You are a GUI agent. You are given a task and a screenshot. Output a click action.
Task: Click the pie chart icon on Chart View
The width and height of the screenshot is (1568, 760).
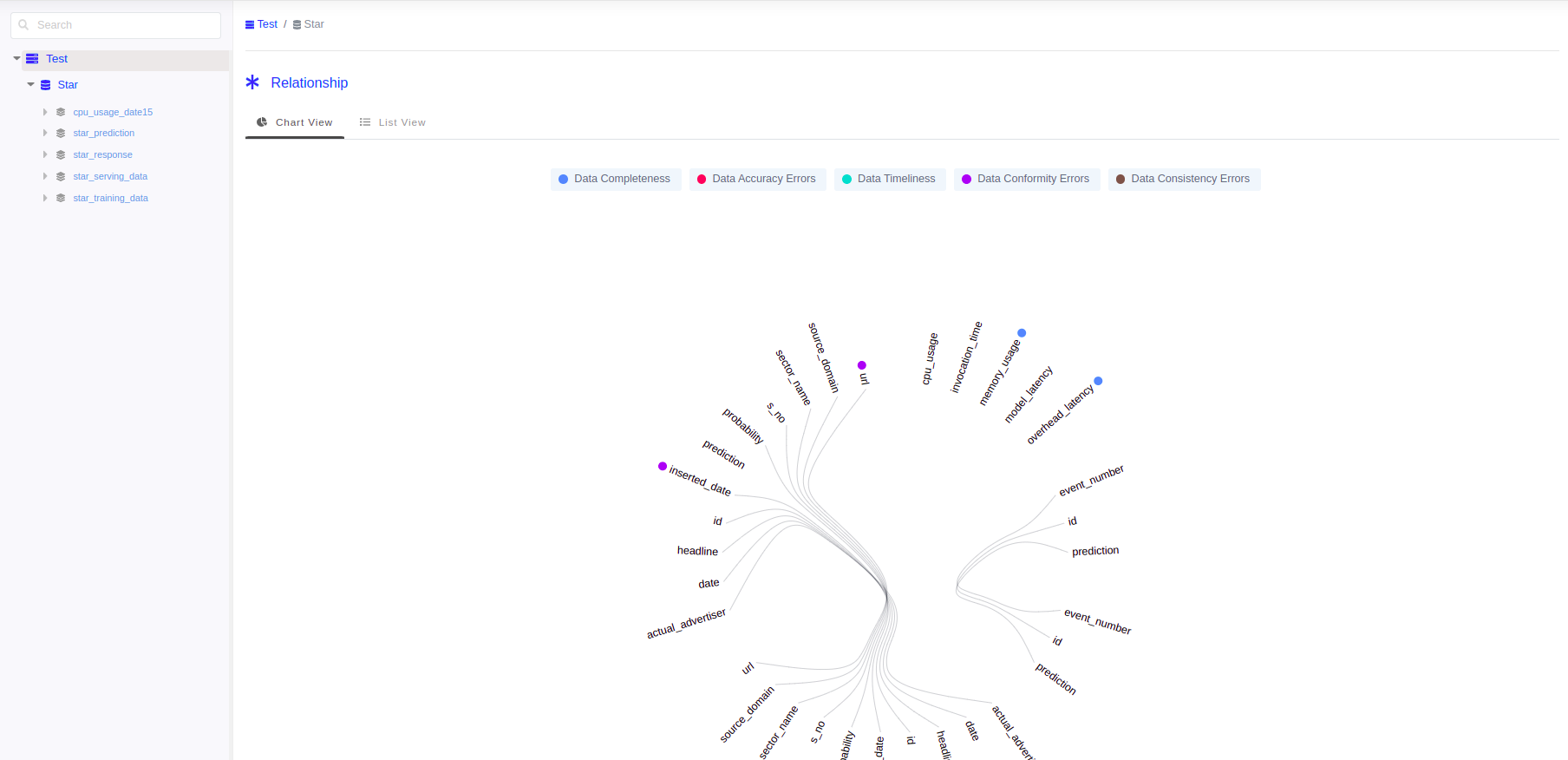[x=262, y=122]
